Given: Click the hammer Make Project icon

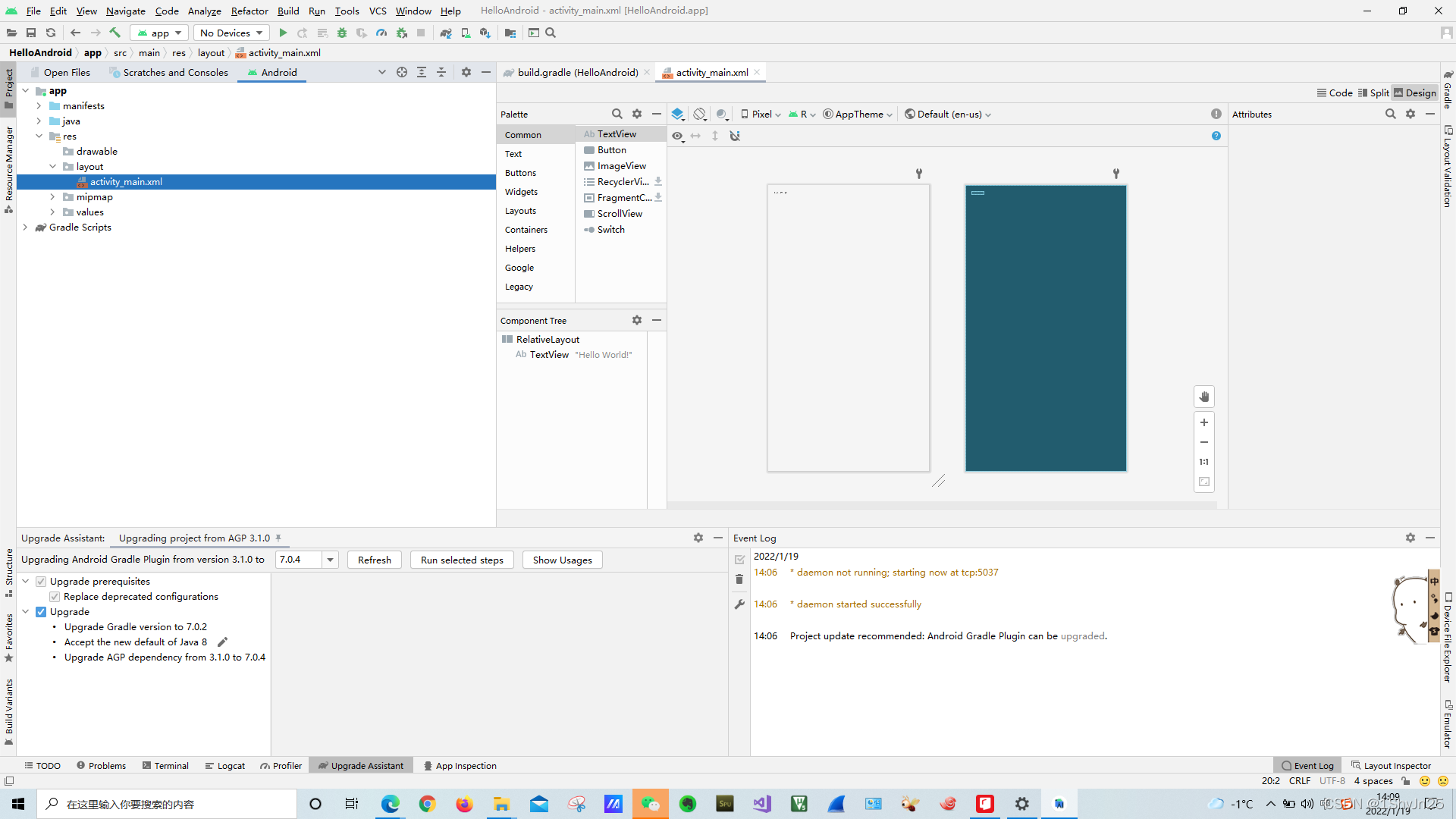Looking at the screenshot, I should [115, 33].
